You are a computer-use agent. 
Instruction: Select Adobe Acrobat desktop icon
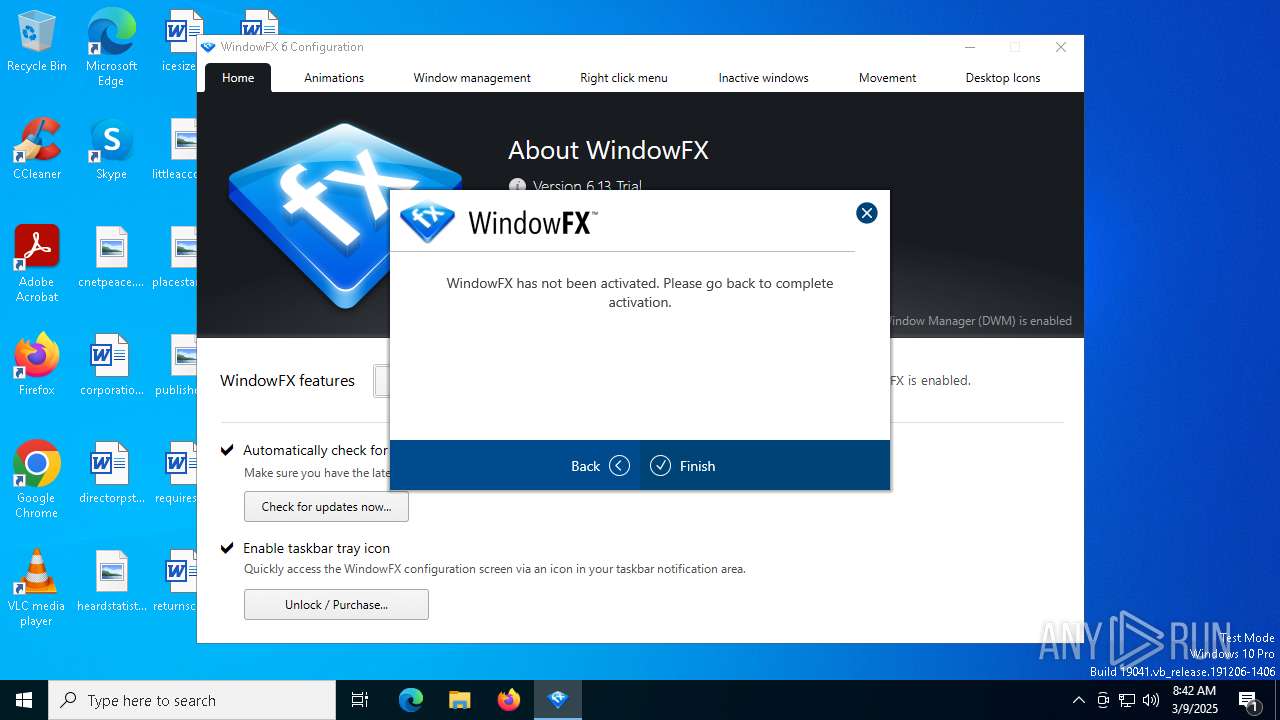coord(37,264)
